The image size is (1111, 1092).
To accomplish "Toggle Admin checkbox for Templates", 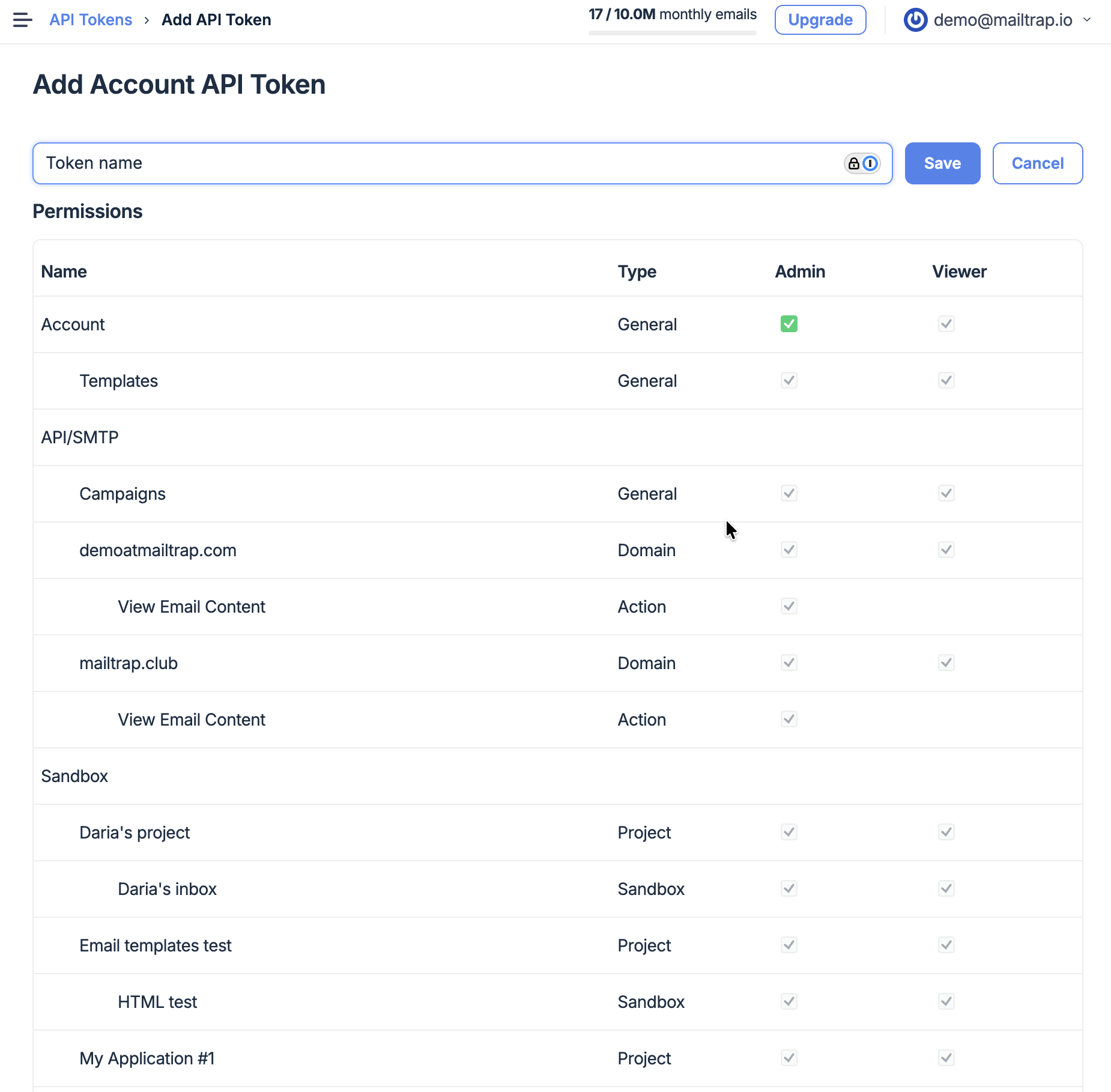I will (789, 381).
